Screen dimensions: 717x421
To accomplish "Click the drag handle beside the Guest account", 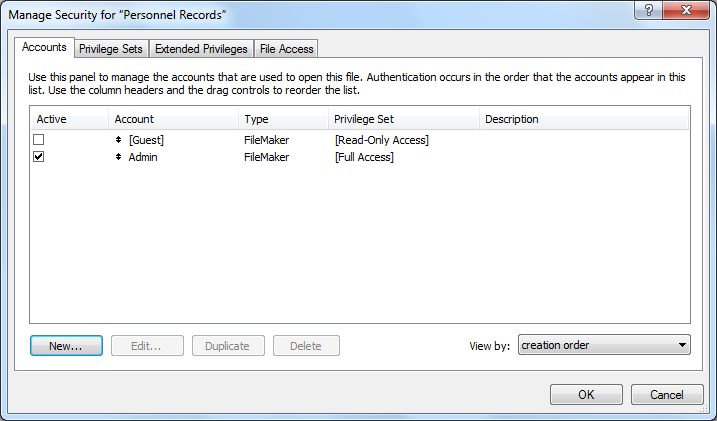I will tap(119, 140).
